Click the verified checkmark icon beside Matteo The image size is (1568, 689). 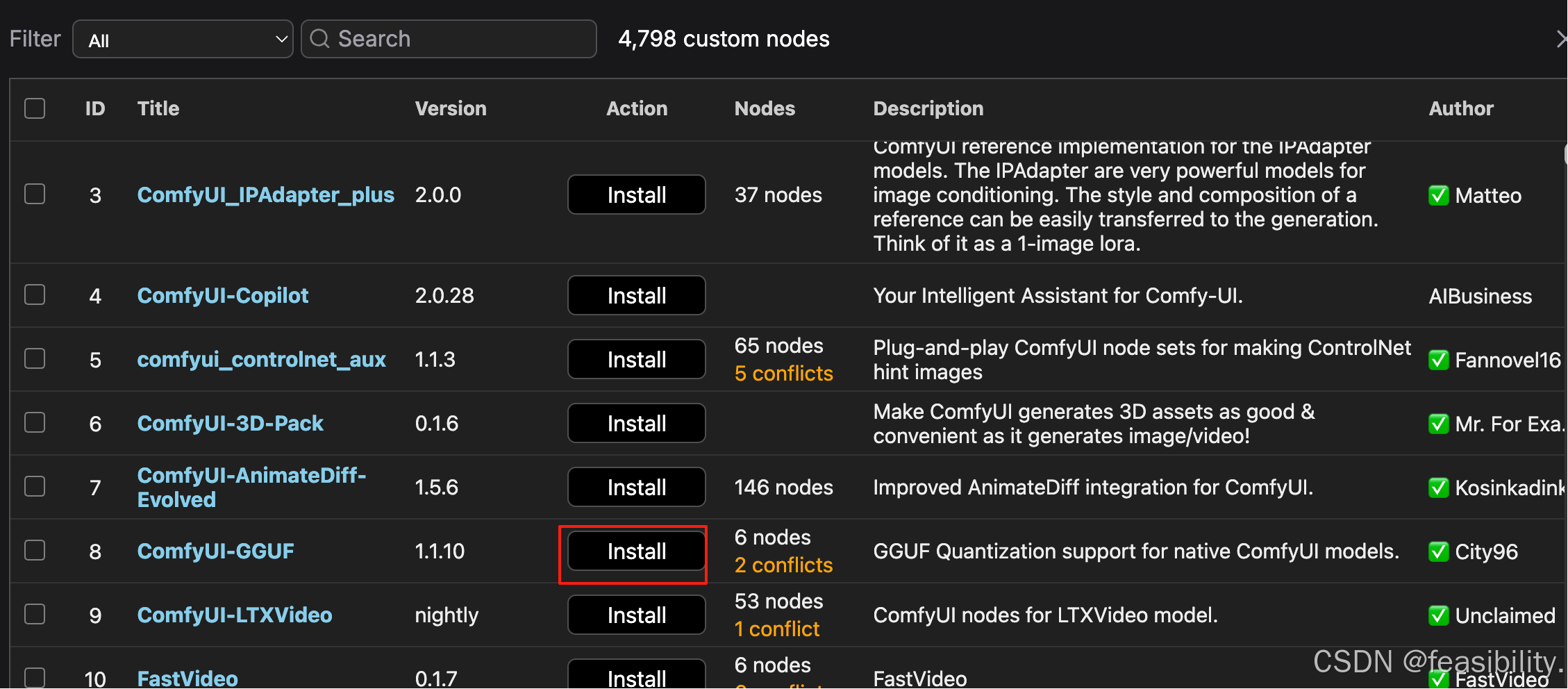click(1439, 195)
